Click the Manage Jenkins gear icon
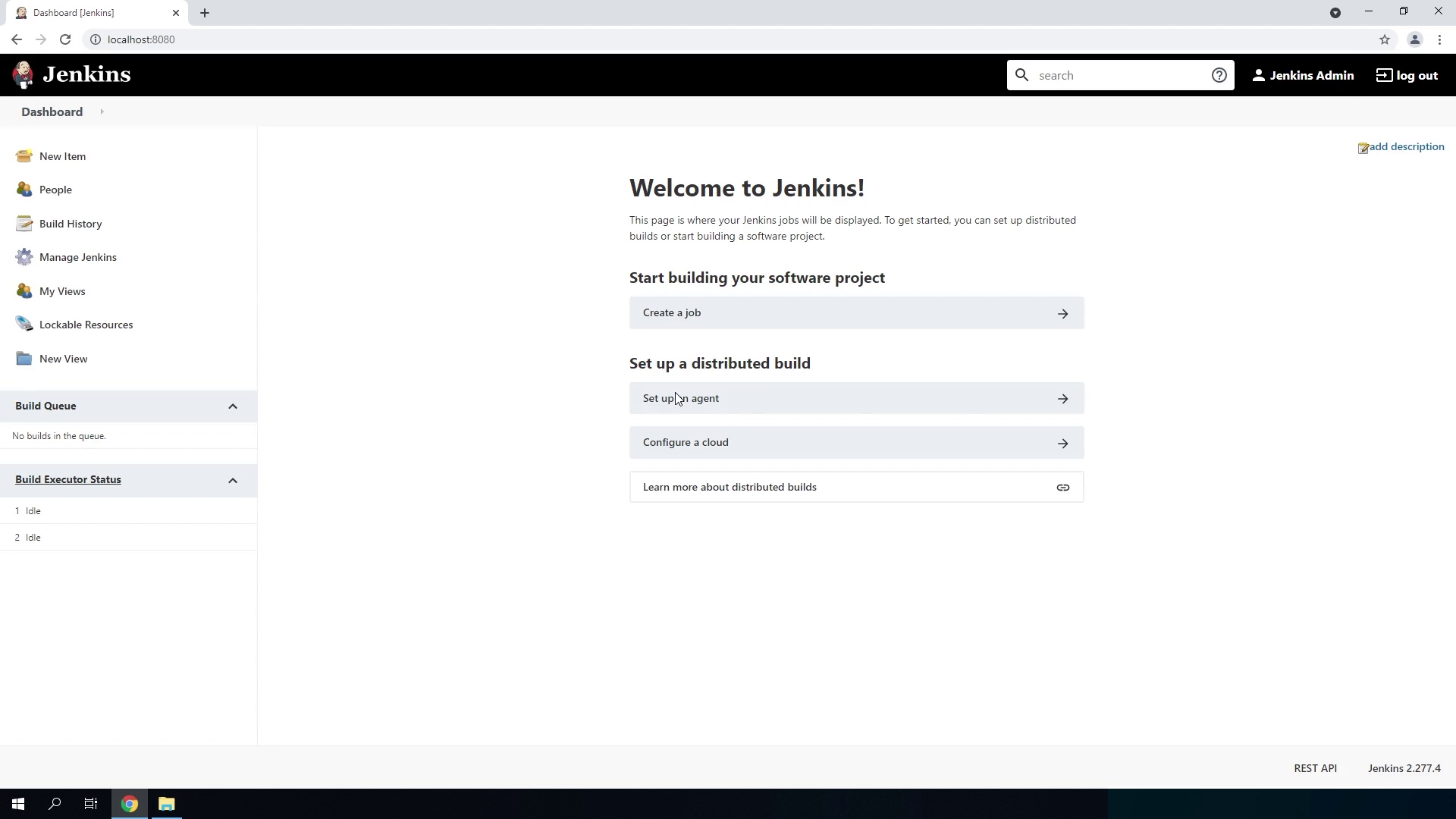The width and height of the screenshot is (1456, 819). pyautogui.click(x=24, y=257)
